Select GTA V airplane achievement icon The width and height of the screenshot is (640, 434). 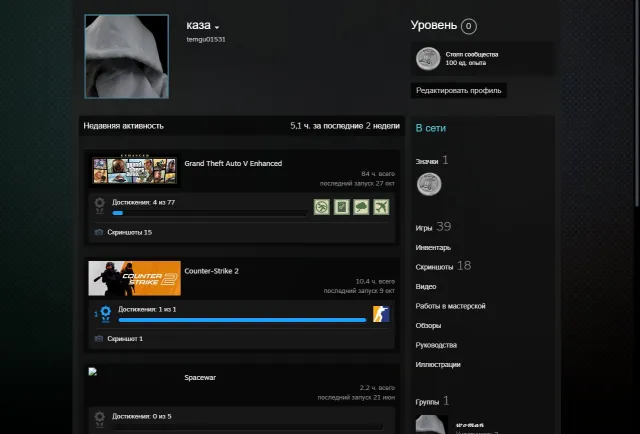381,207
